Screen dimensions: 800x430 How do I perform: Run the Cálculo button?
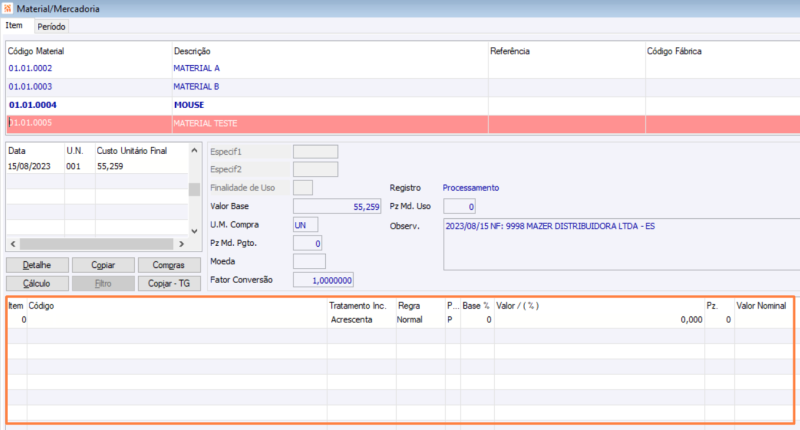pyautogui.click(x=37, y=284)
